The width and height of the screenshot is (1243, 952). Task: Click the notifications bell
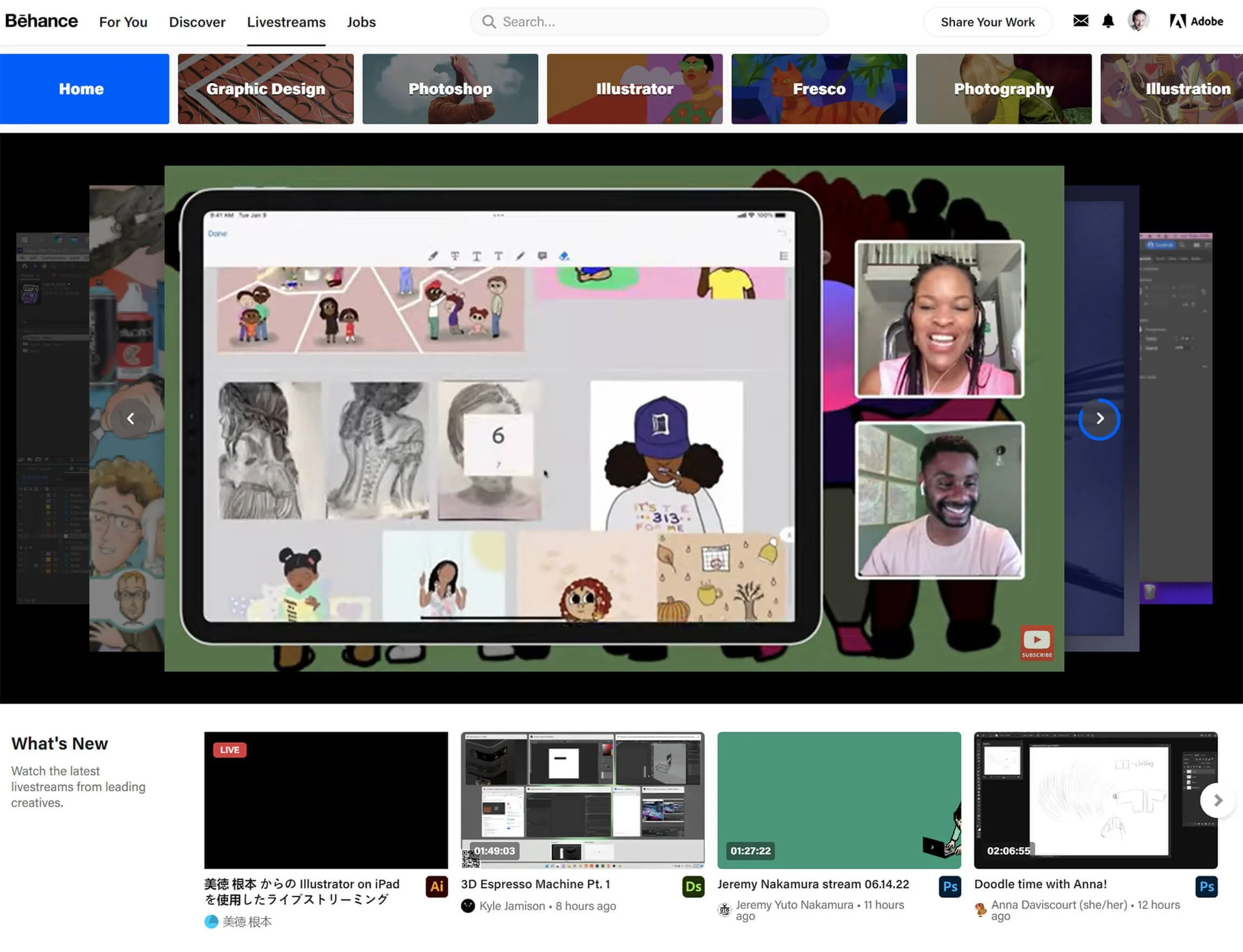tap(1109, 21)
